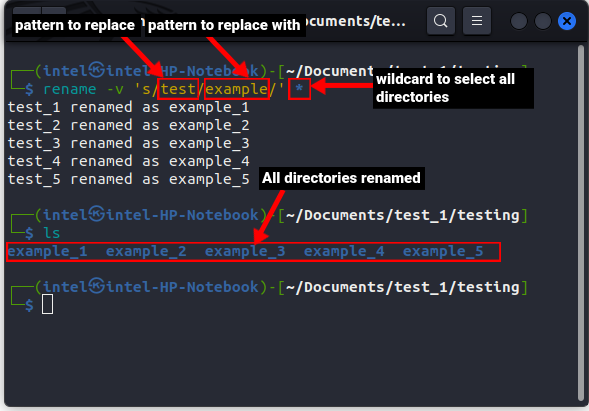This screenshot has width=589, height=411.
Task: Click the '-v' option in the rename command
Action: 115,89
